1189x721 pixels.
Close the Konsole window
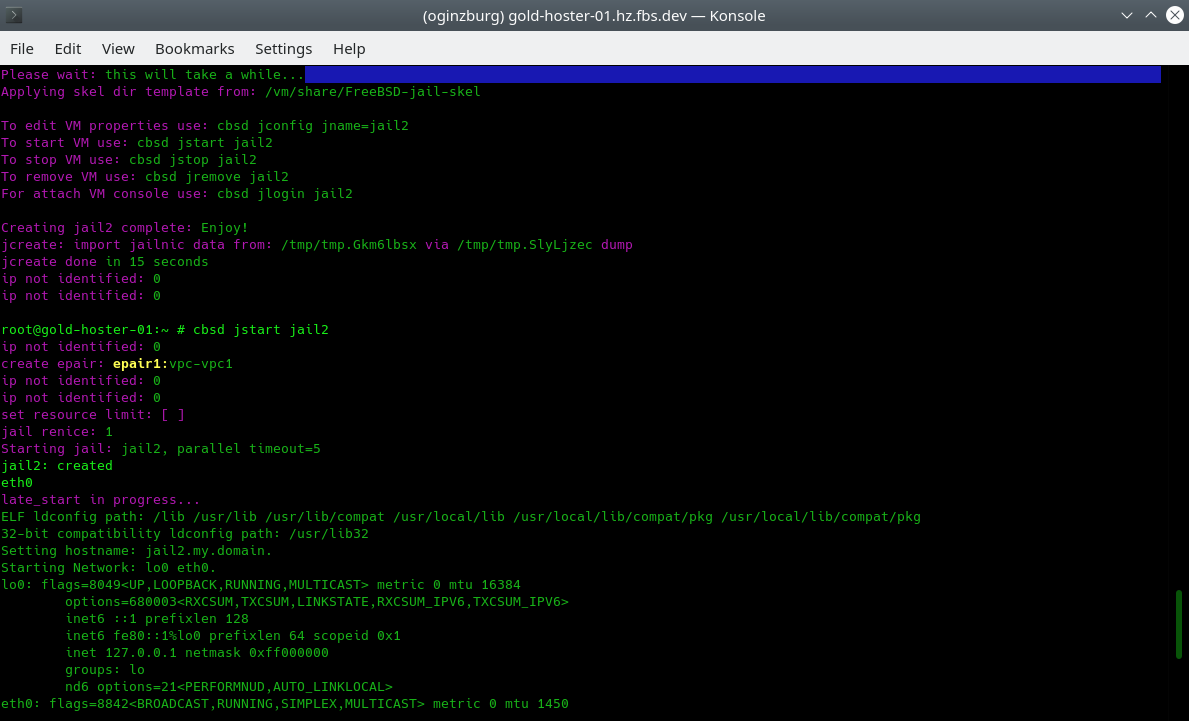click(1175, 15)
